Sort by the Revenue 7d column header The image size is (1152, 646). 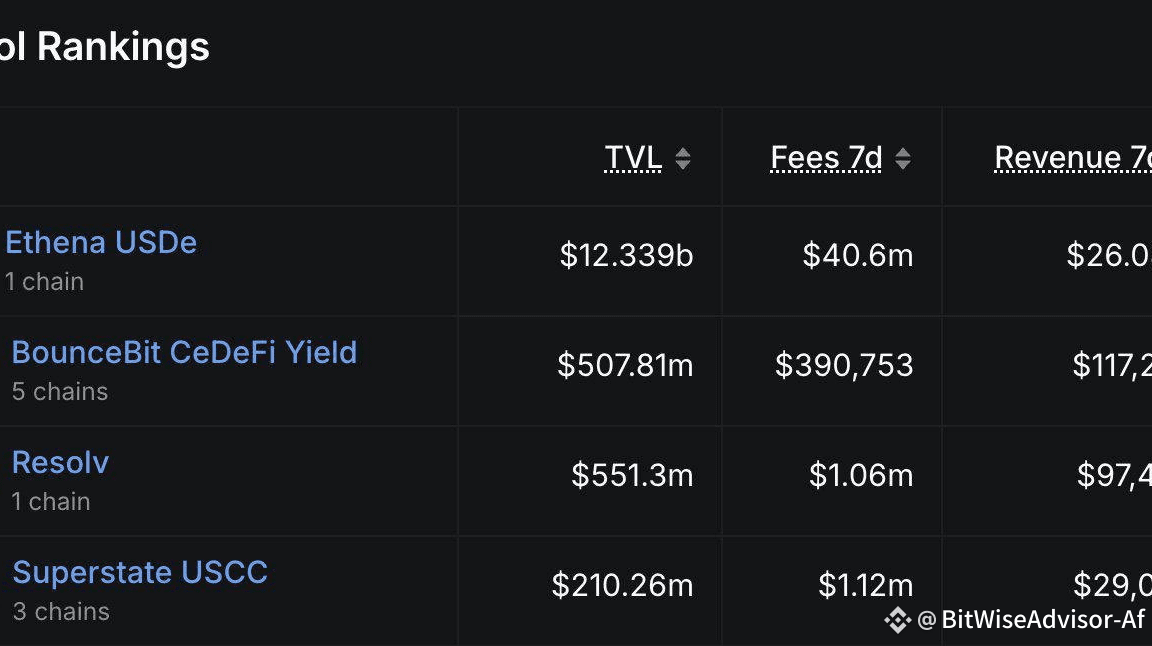pos(1072,157)
